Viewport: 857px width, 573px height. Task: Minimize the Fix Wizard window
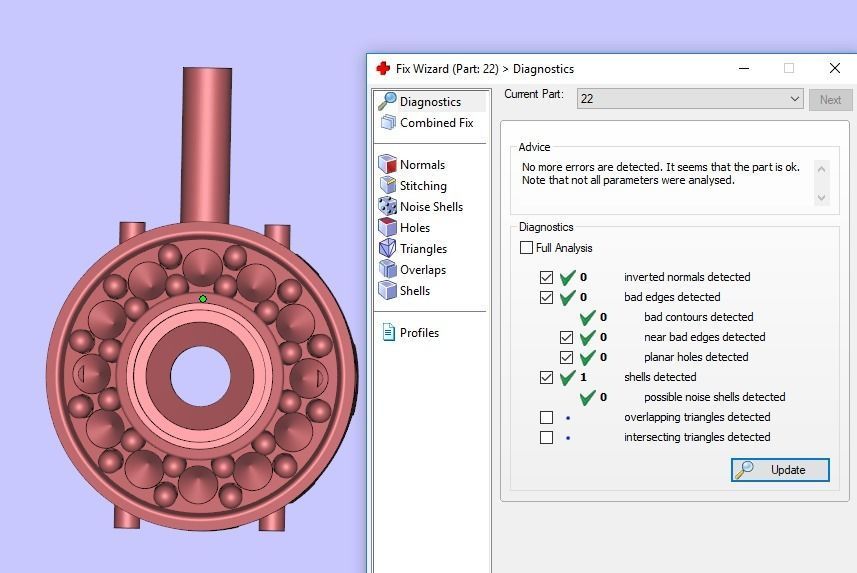[744, 68]
